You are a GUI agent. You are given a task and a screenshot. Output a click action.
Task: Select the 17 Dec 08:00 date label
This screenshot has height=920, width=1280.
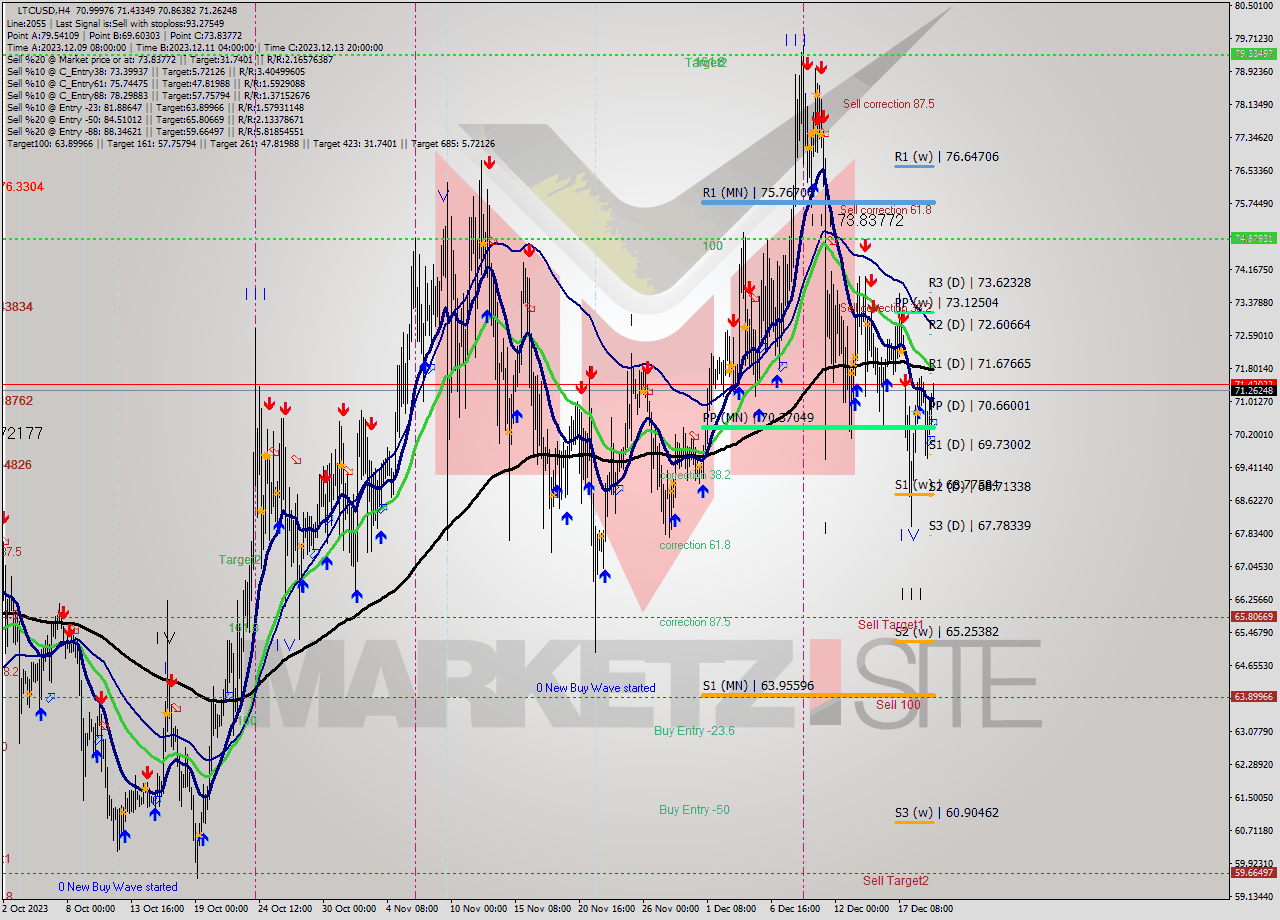pos(925,909)
